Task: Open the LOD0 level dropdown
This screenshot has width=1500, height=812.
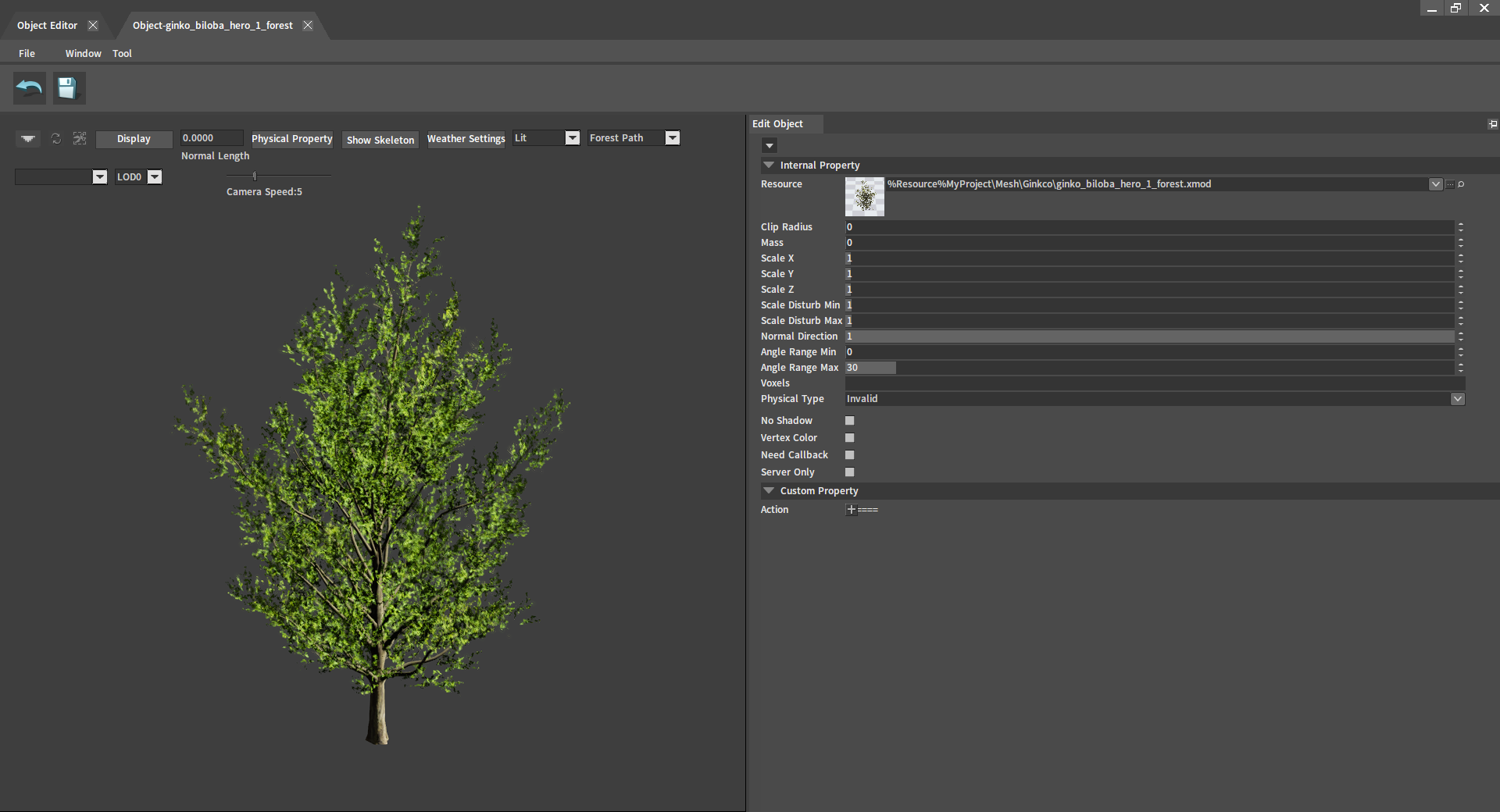Action: pos(155,177)
